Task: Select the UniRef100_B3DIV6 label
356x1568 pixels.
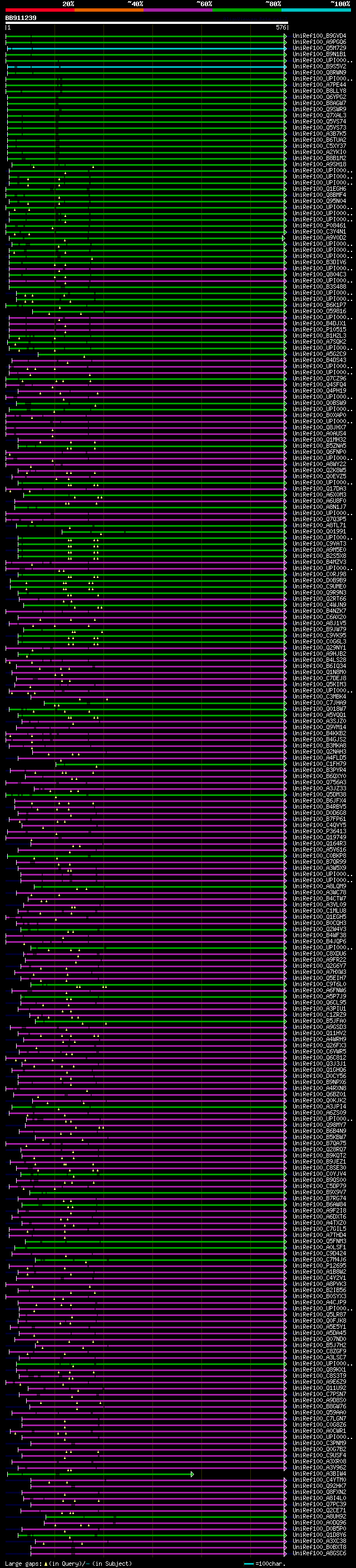Action: (319, 263)
